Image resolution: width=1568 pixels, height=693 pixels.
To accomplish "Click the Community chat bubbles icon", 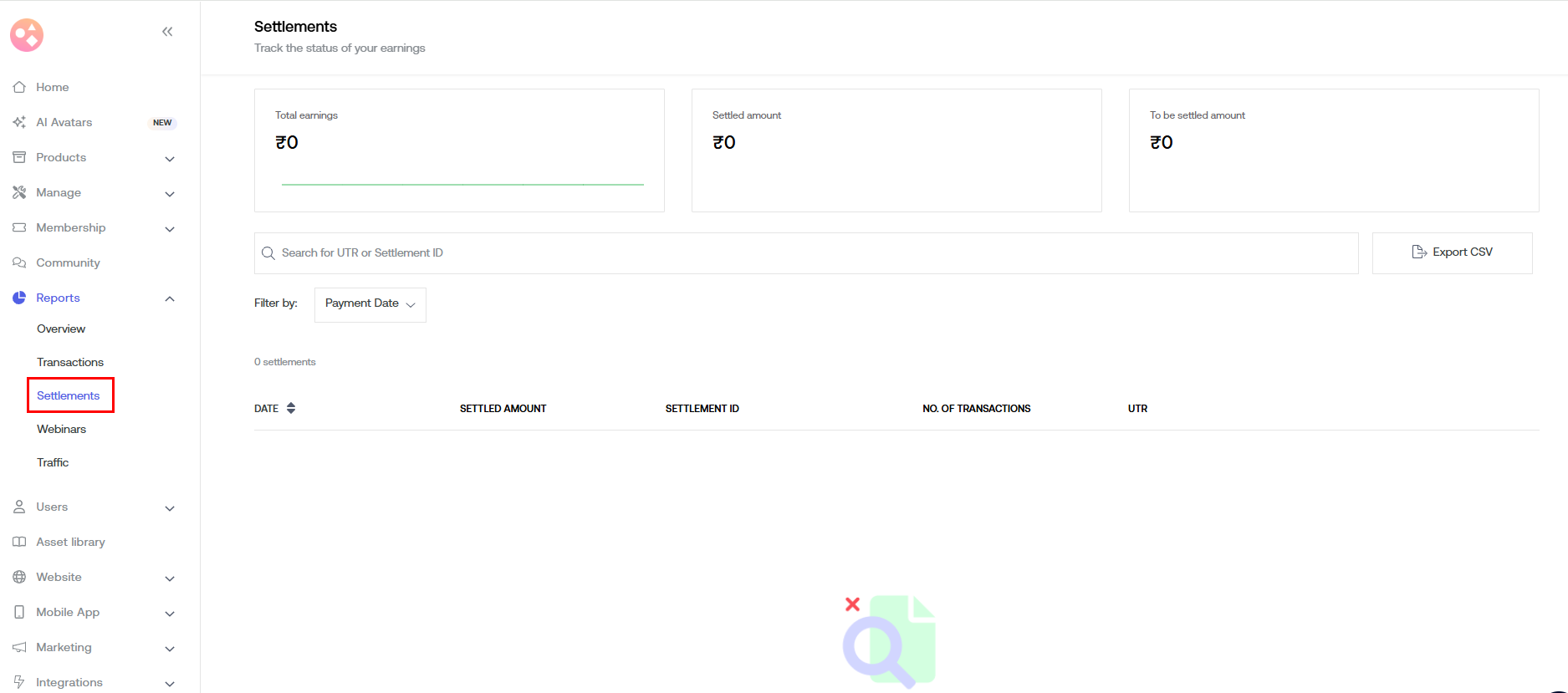I will (19, 262).
